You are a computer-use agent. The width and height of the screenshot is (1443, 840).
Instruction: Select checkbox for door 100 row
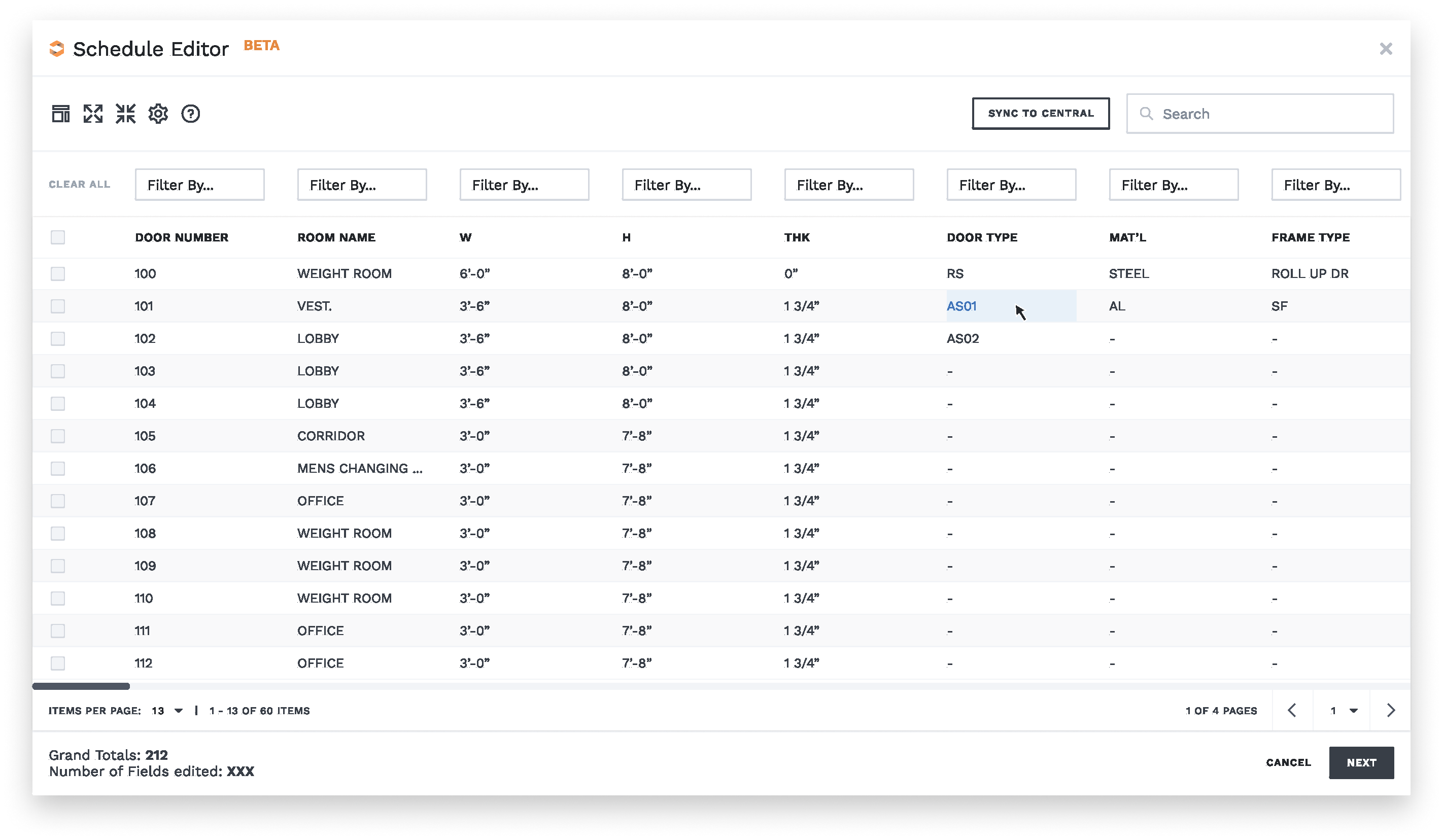58,274
